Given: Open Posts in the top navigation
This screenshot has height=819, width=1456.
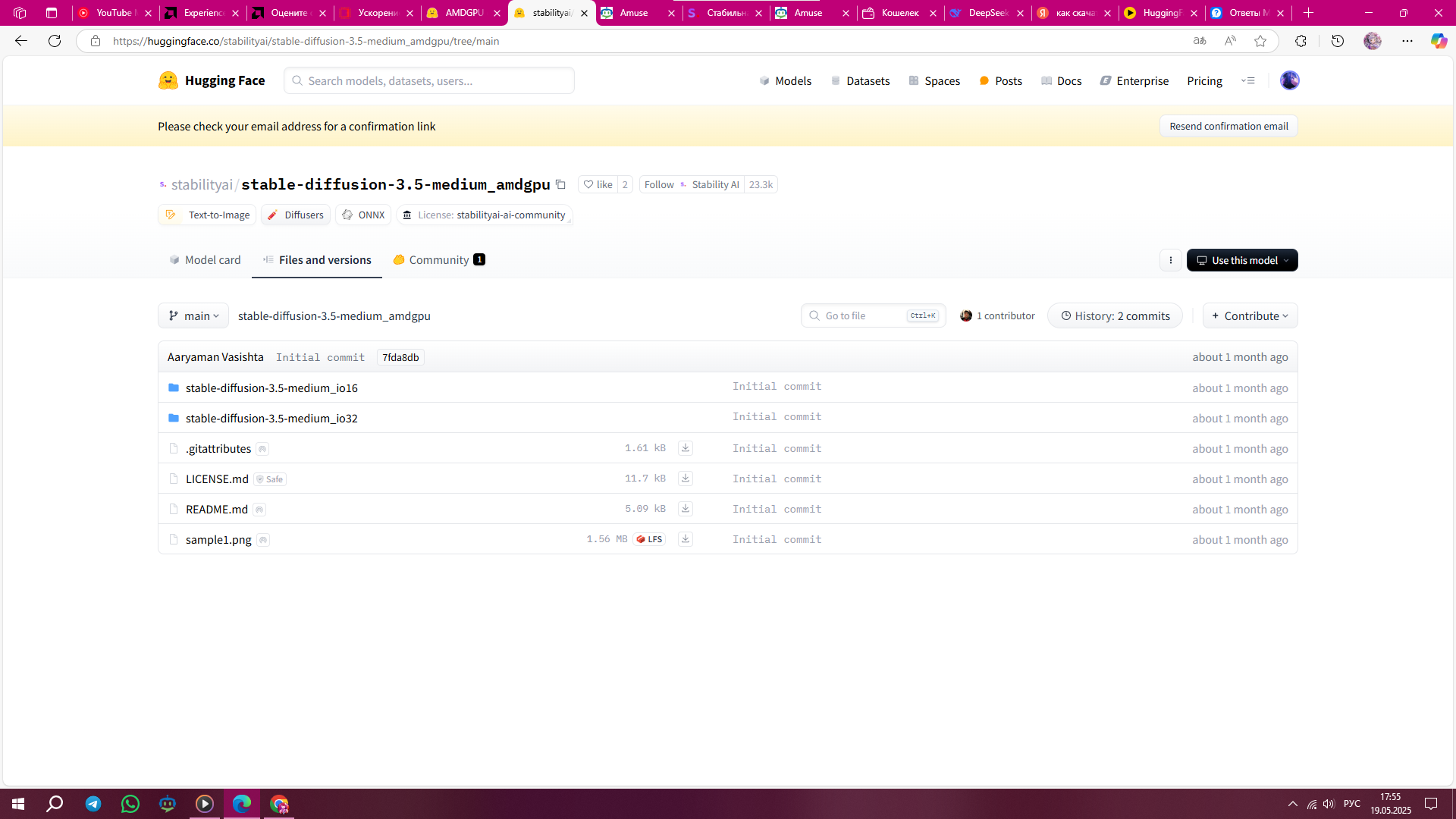Looking at the screenshot, I should coord(1001,80).
